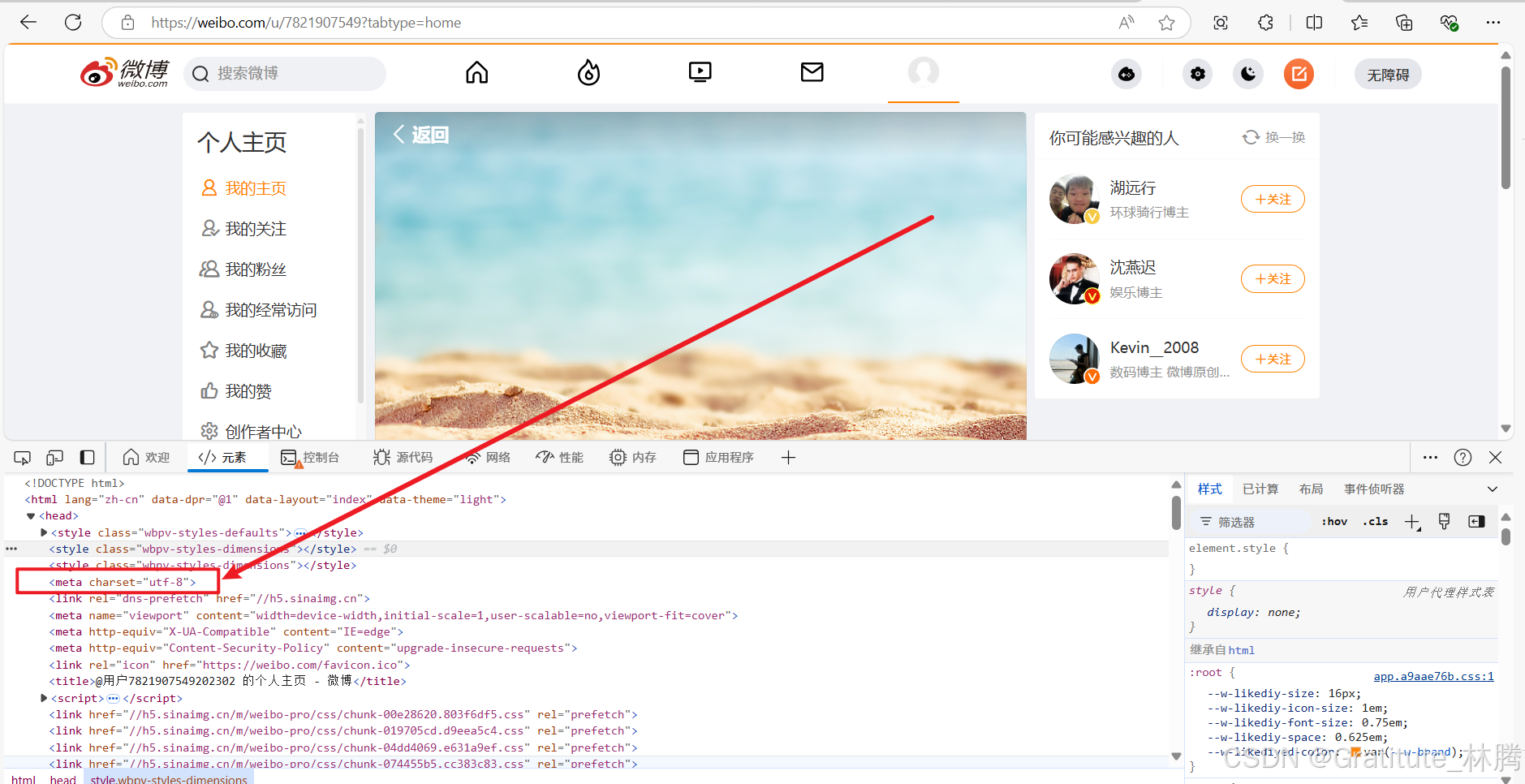
Task: Toggle device emulation in DevTools
Action: [x=54, y=458]
